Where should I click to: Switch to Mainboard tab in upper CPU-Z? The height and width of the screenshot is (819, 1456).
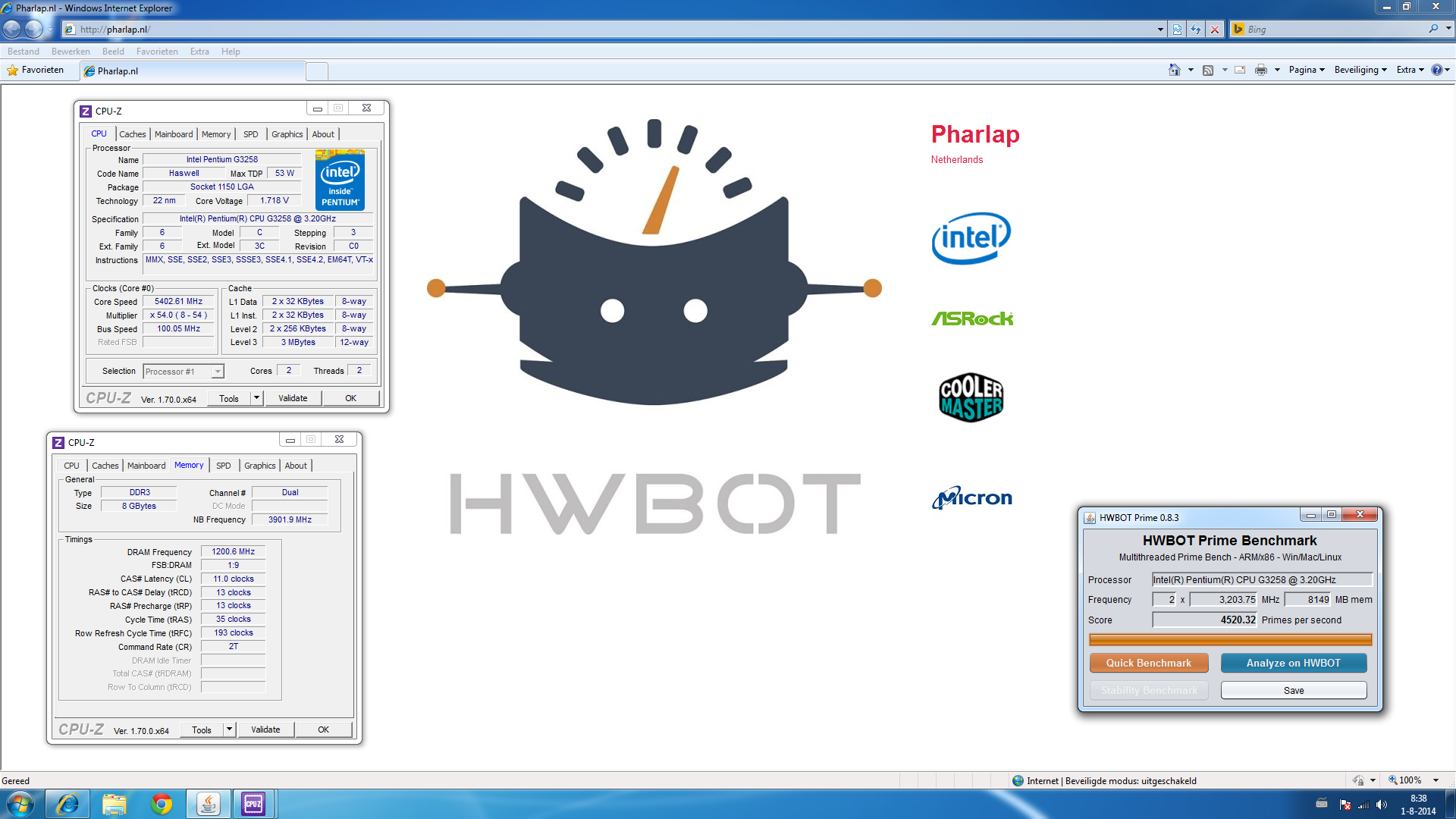click(174, 134)
